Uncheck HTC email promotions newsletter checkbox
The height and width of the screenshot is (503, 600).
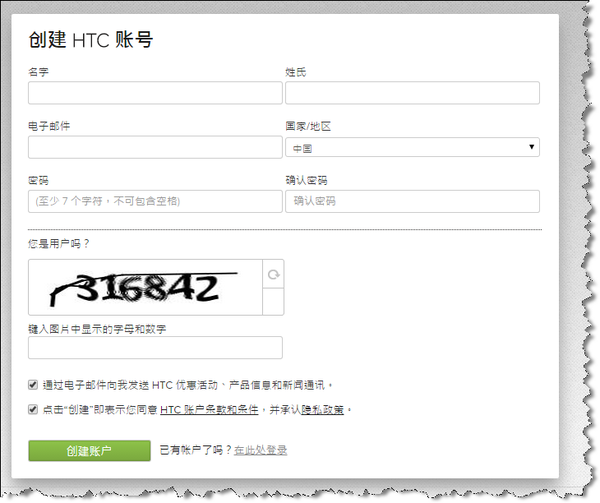point(33,384)
